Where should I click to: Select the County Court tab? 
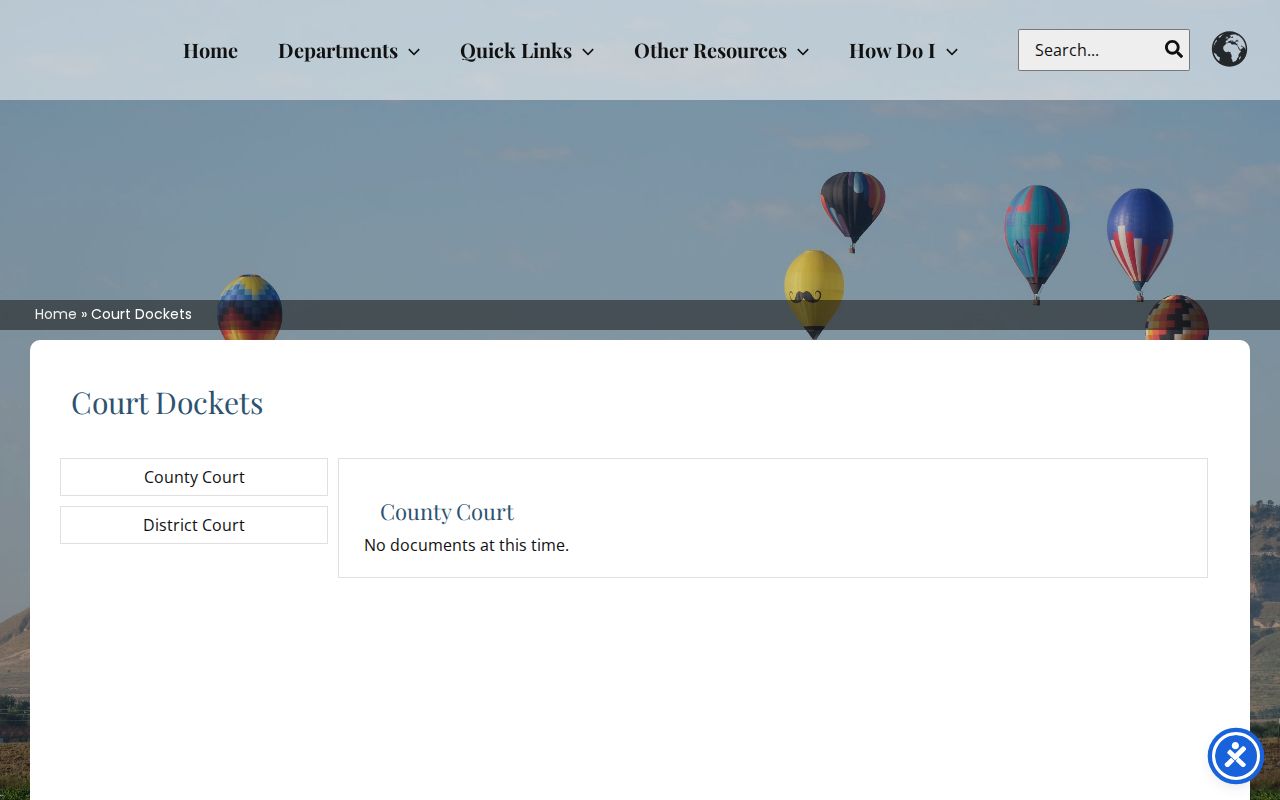(194, 477)
